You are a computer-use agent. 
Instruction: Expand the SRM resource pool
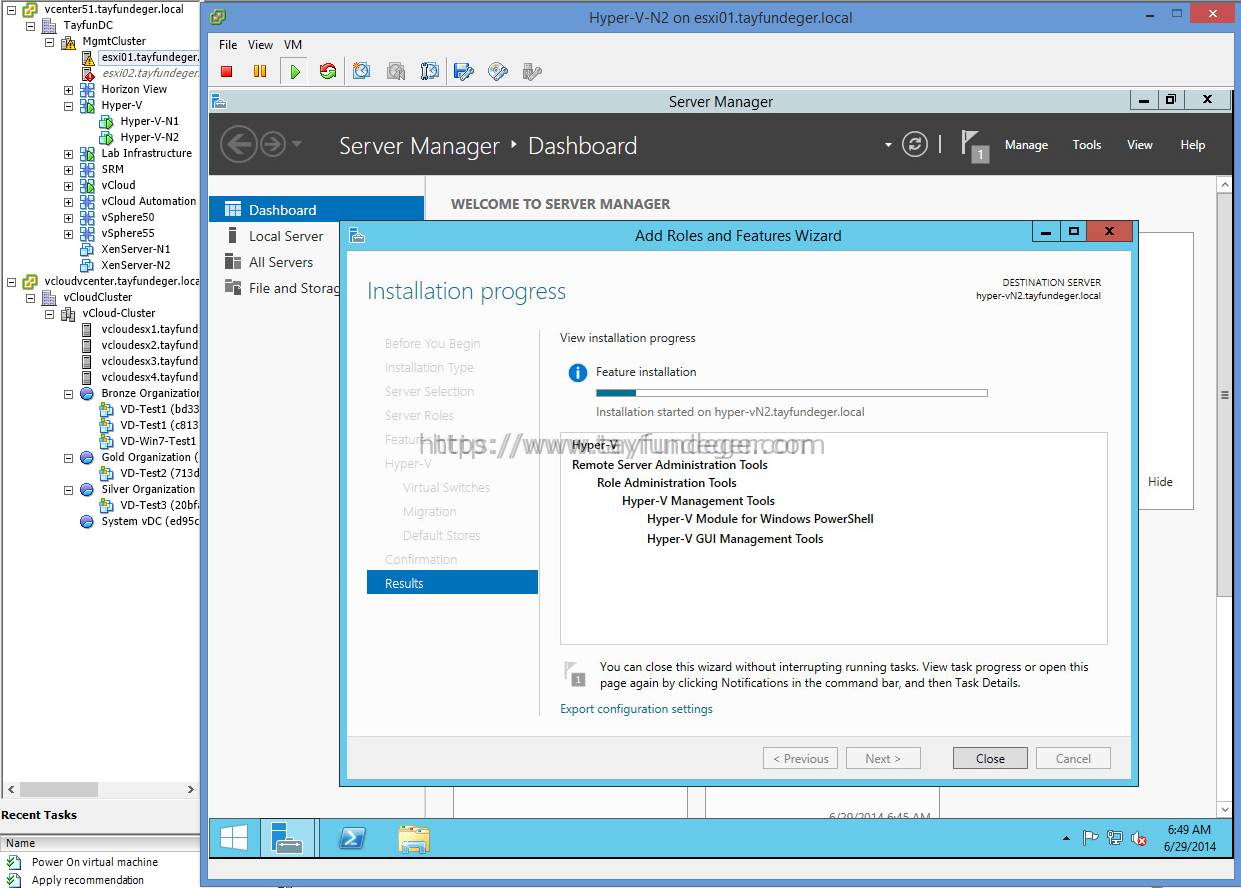coord(68,170)
